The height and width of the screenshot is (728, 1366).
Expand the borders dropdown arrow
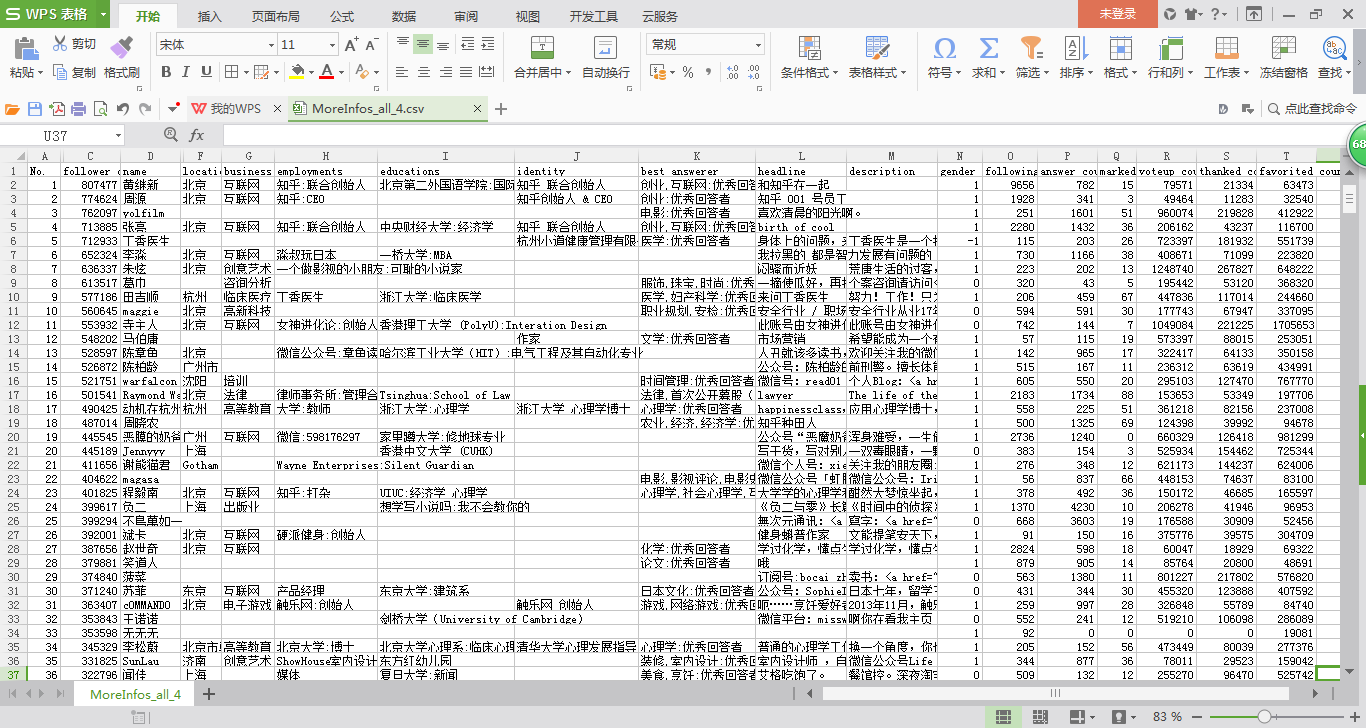tap(245, 72)
